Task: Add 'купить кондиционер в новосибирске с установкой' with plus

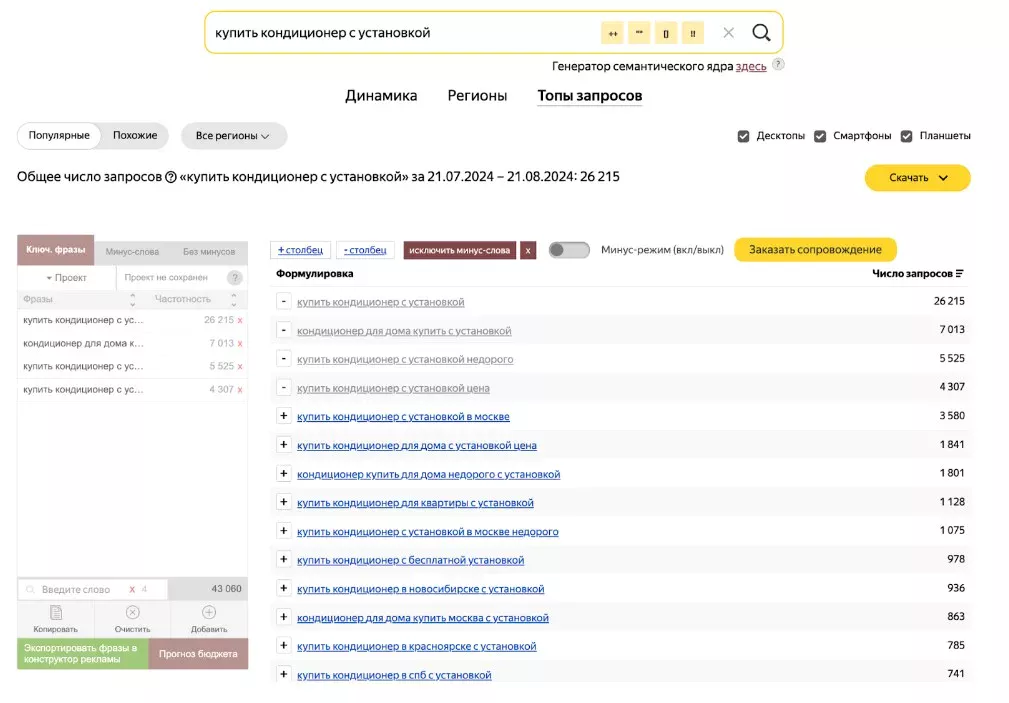Action: pos(284,588)
